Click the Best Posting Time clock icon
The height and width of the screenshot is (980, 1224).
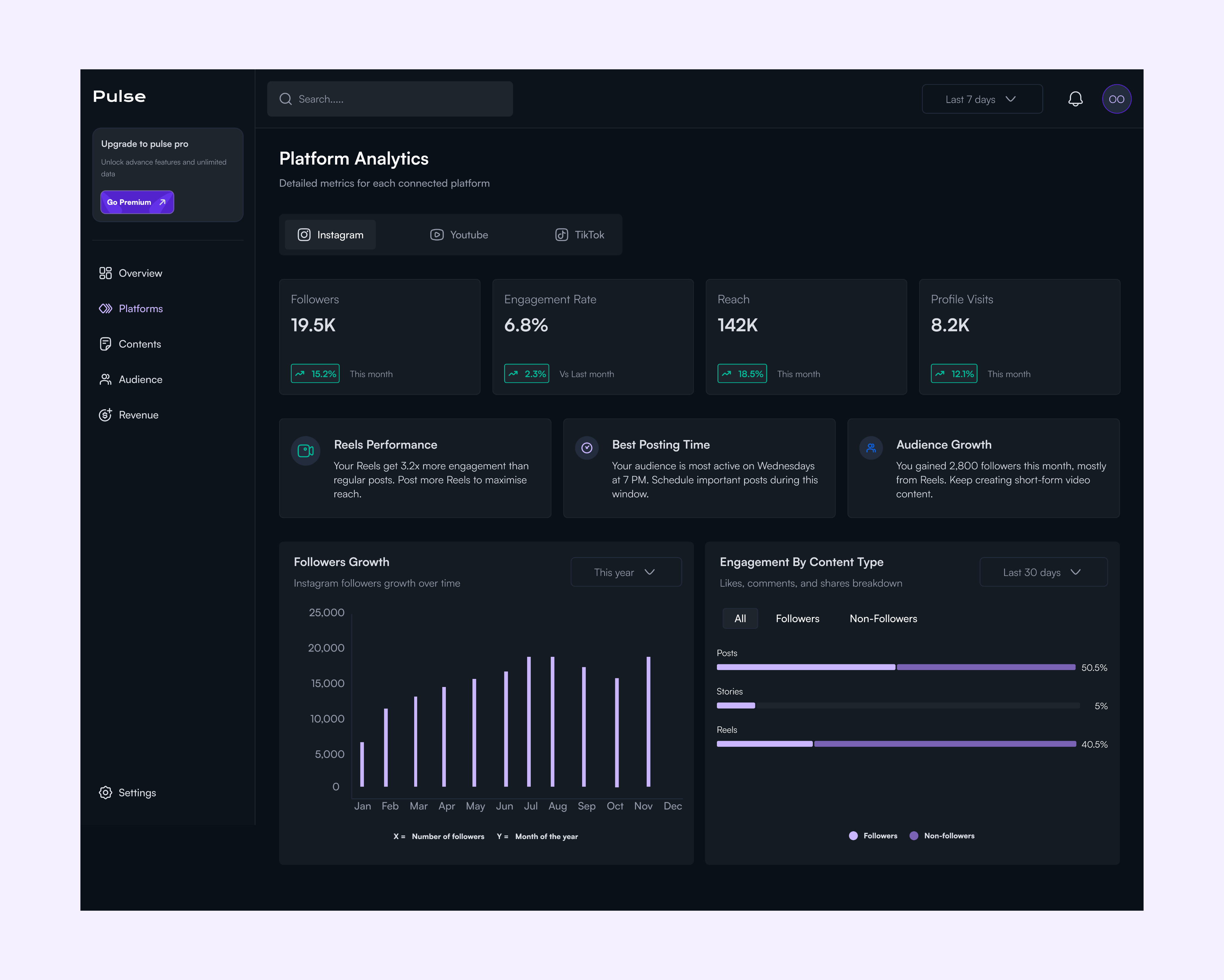[587, 448]
